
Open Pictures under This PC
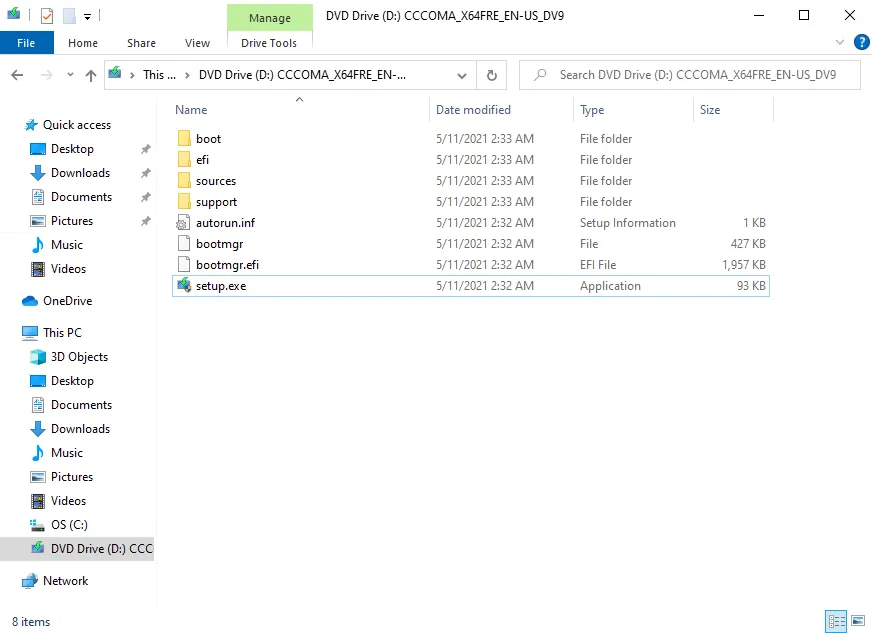pyautogui.click(x=72, y=476)
